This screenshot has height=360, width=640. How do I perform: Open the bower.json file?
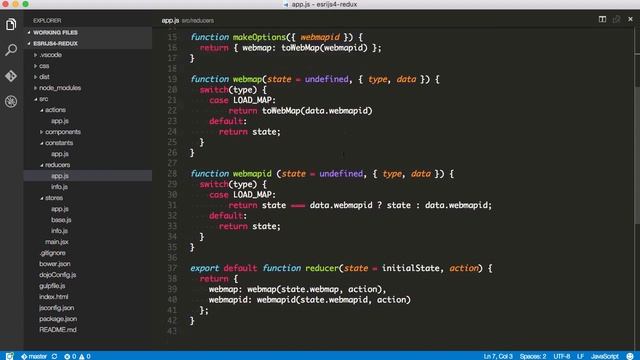click(55, 264)
